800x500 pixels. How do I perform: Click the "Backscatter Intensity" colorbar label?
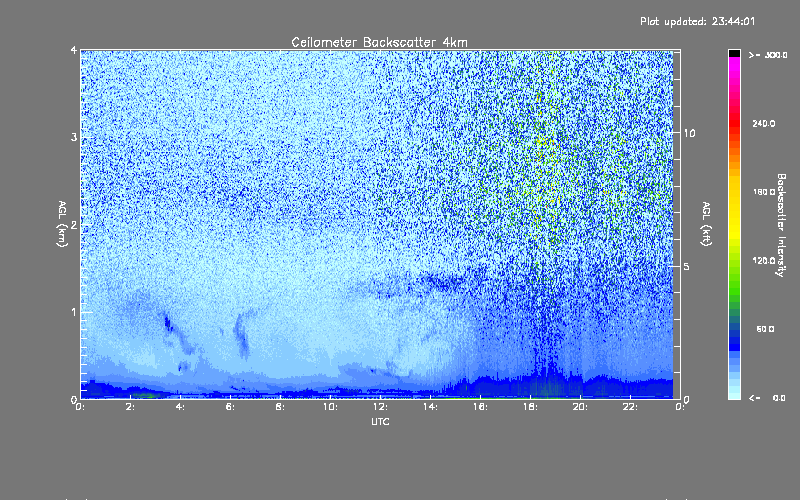781,225
